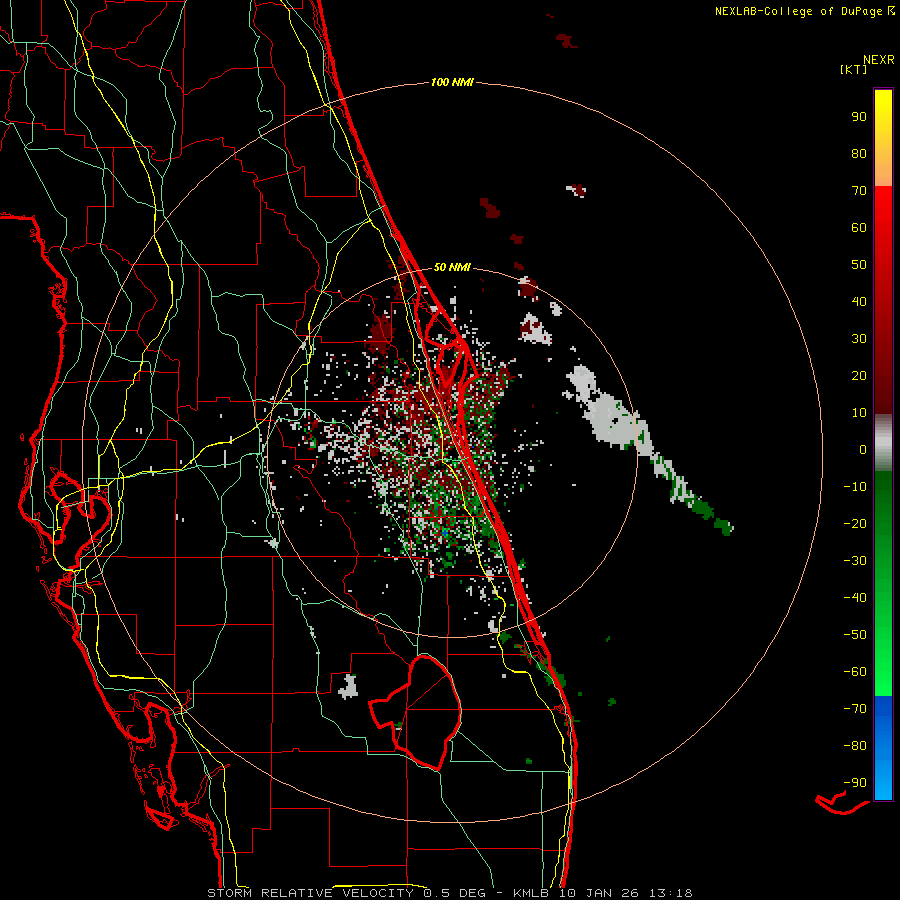
Task: Select the -10 knot scale label
Action: pyautogui.click(x=855, y=487)
